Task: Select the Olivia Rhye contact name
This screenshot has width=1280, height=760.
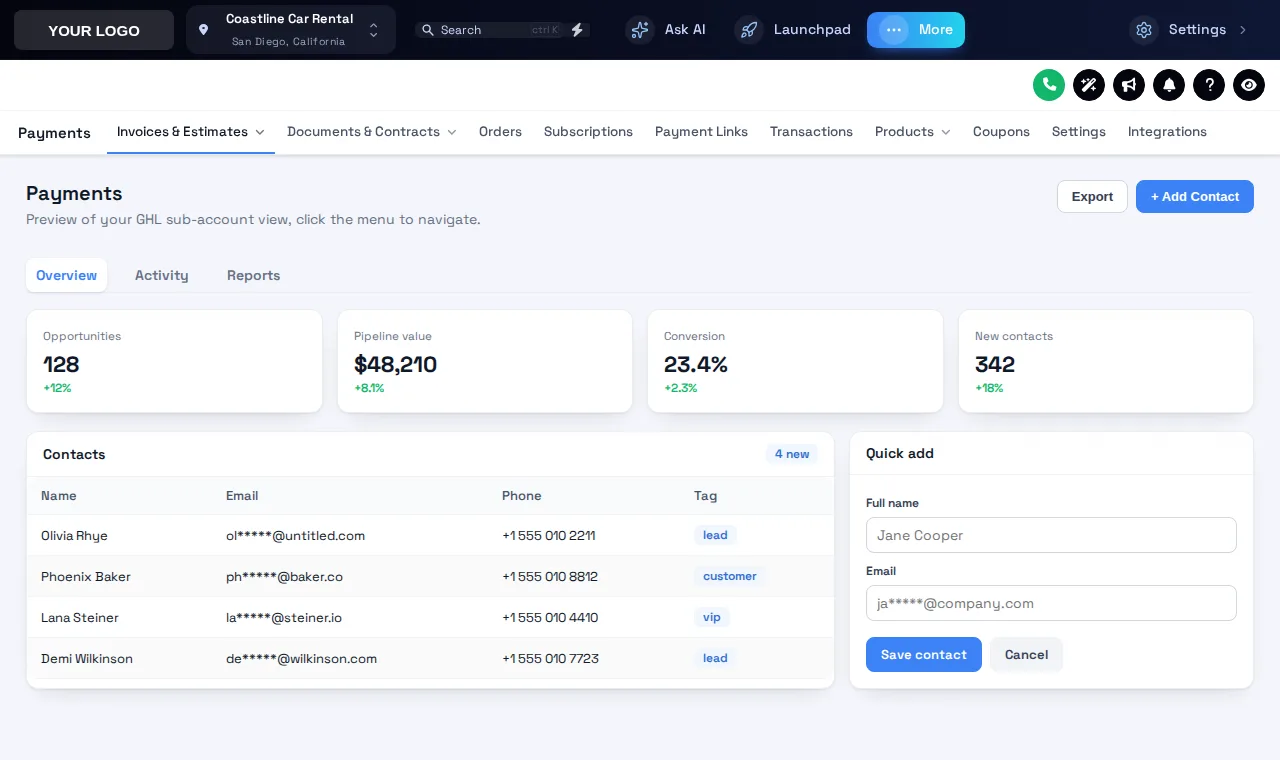Action: click(74, 536)
